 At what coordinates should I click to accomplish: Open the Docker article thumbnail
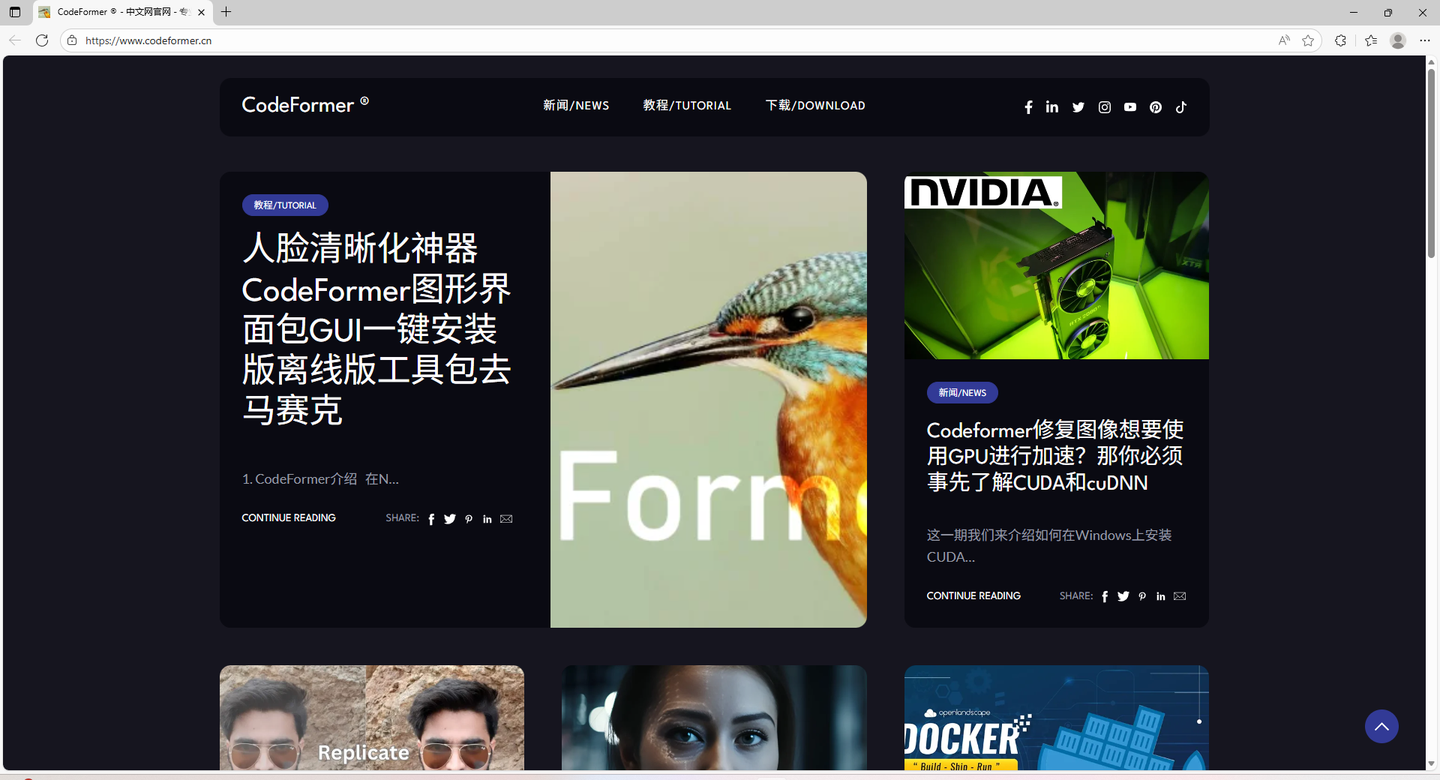click(x=1057, y=718)
